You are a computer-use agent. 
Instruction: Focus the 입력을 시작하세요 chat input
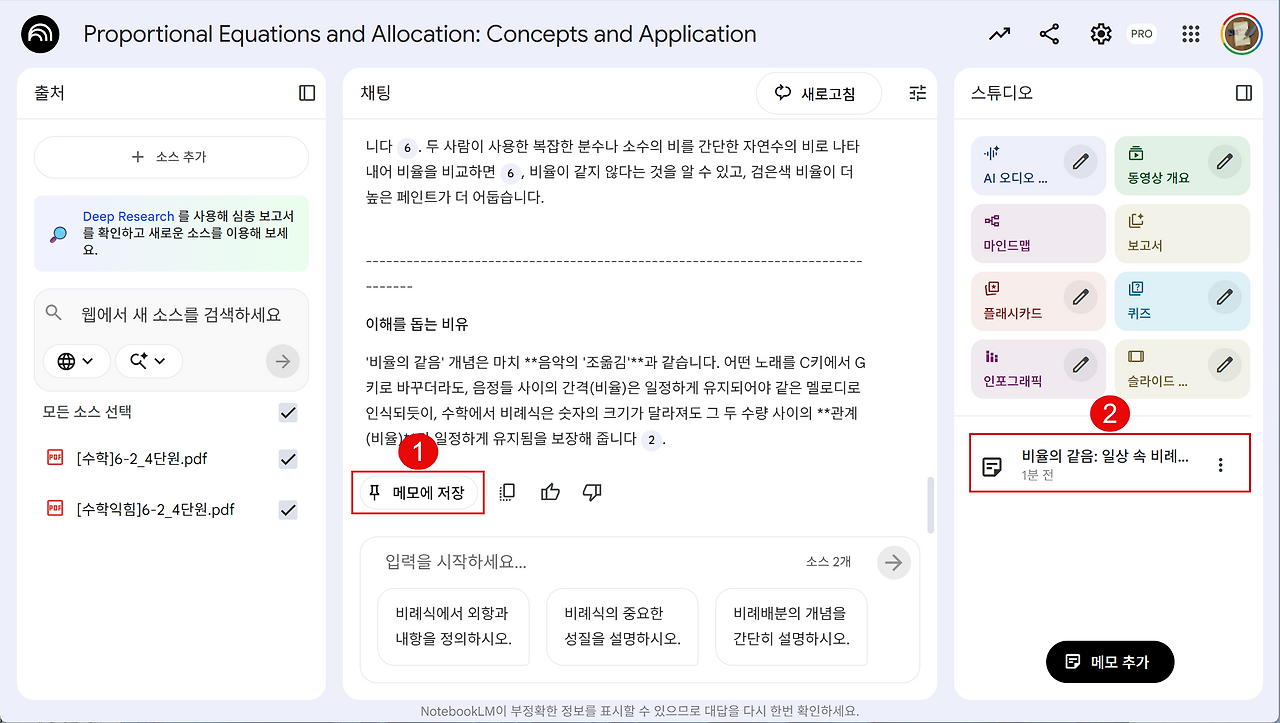tap(590, 562)
